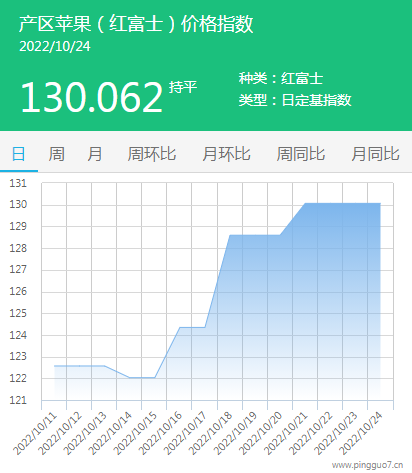Click the 2022/10/15 axis label
This screenshot has height=473, width=412.
click(x=135, y=433)
